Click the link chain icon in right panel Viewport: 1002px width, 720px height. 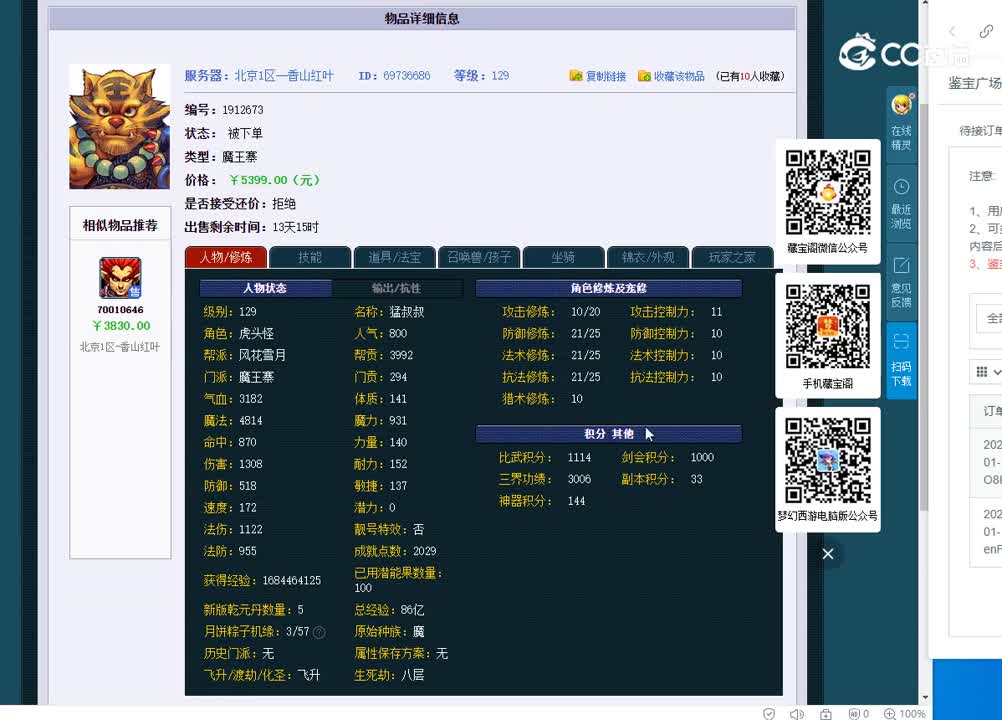click(x=986, y=31)
